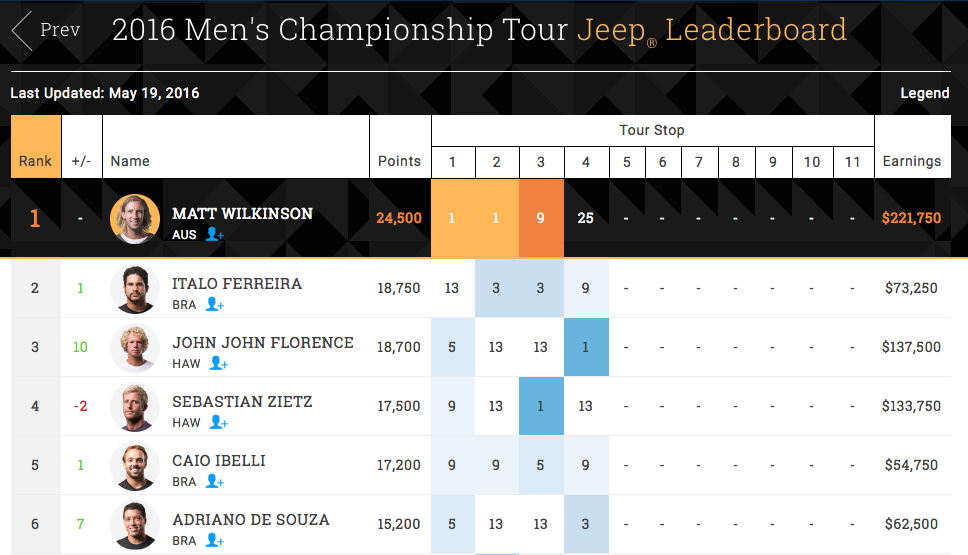Click Sebastian Zietz's stop 3 first-place cell
The image size is (968, 555).
point(541,406)
